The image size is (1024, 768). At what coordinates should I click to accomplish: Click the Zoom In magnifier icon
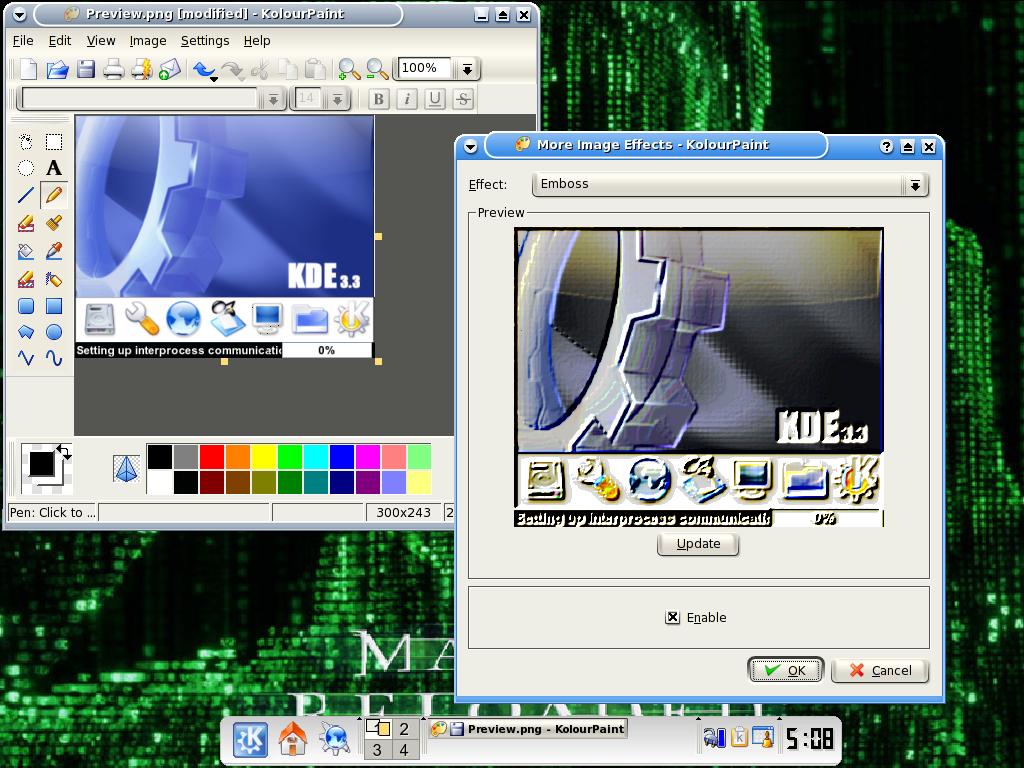pos(349,69)
